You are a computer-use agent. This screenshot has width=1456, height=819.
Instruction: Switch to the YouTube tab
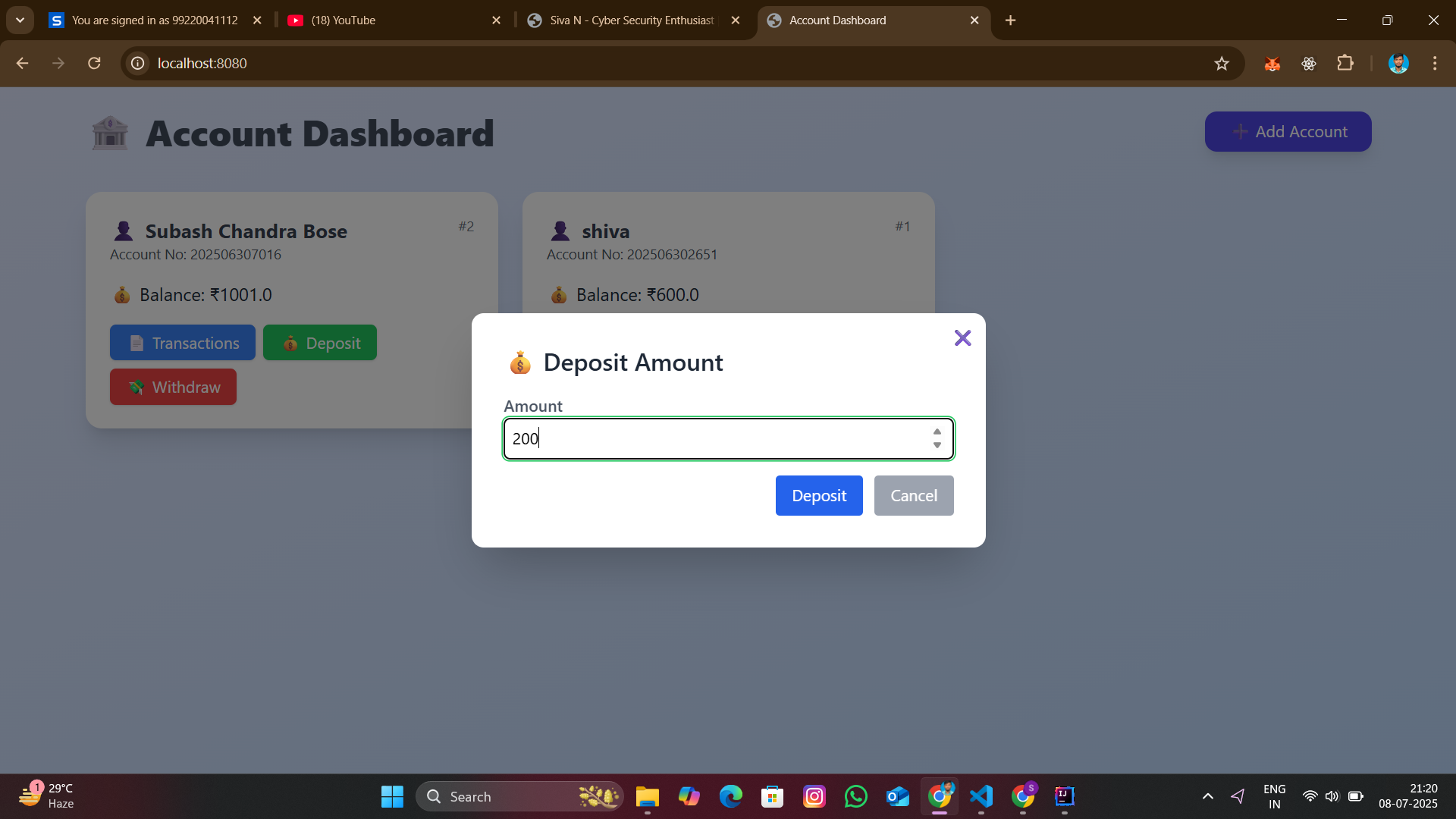[x=394, y=20]
